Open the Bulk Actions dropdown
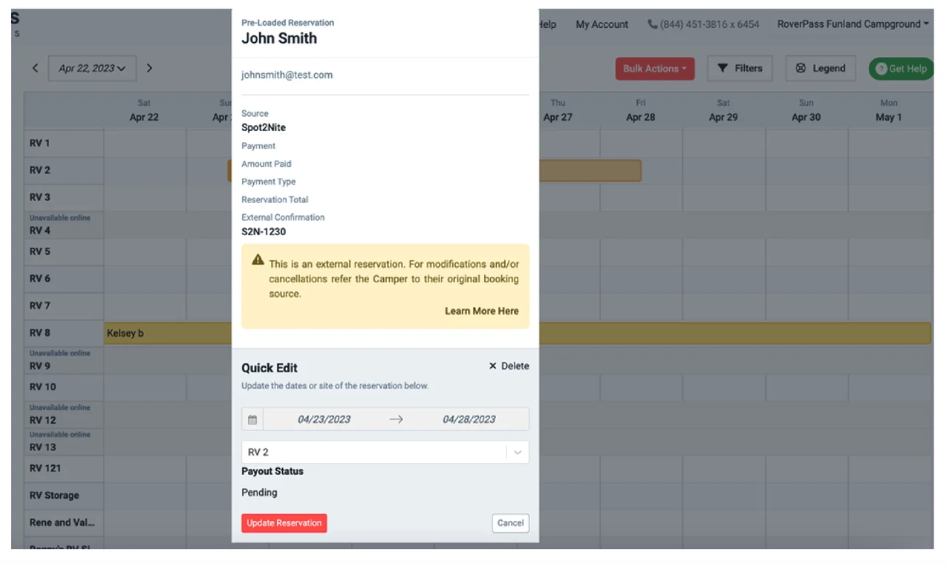Image resolution: width=948 pixels, height=565 pixels. 655,68
